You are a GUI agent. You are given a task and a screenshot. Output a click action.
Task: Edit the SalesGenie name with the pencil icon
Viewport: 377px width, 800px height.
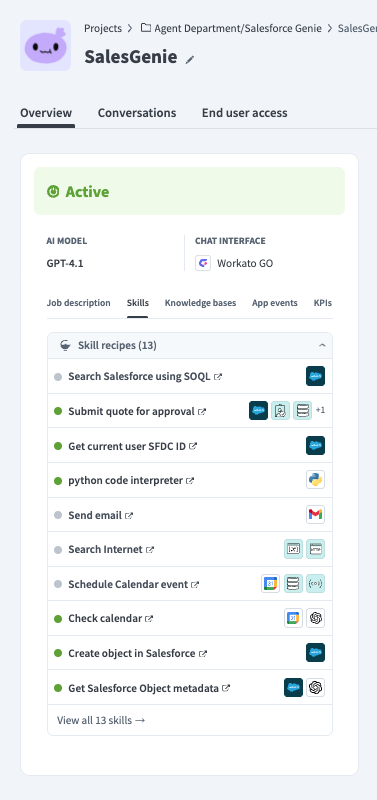(190, 60)
